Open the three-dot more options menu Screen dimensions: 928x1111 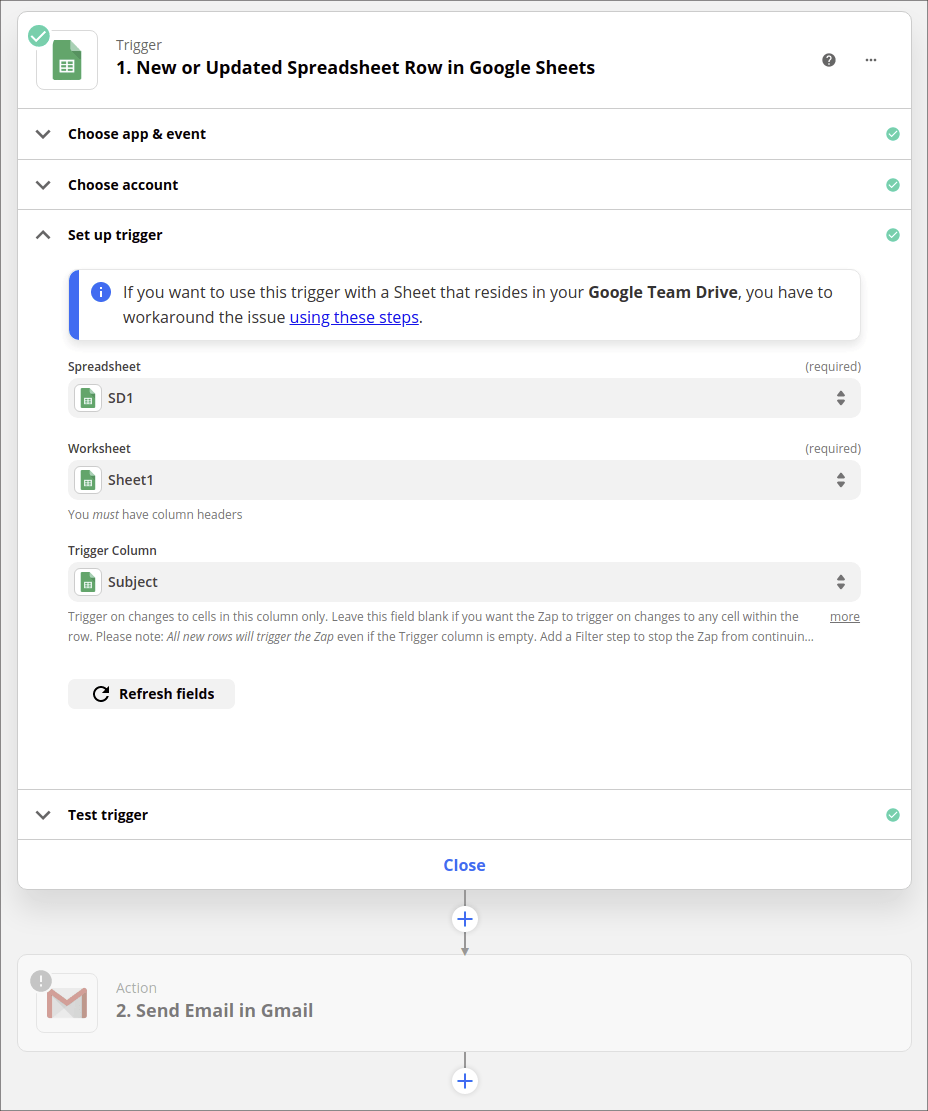tap(871, 60)
